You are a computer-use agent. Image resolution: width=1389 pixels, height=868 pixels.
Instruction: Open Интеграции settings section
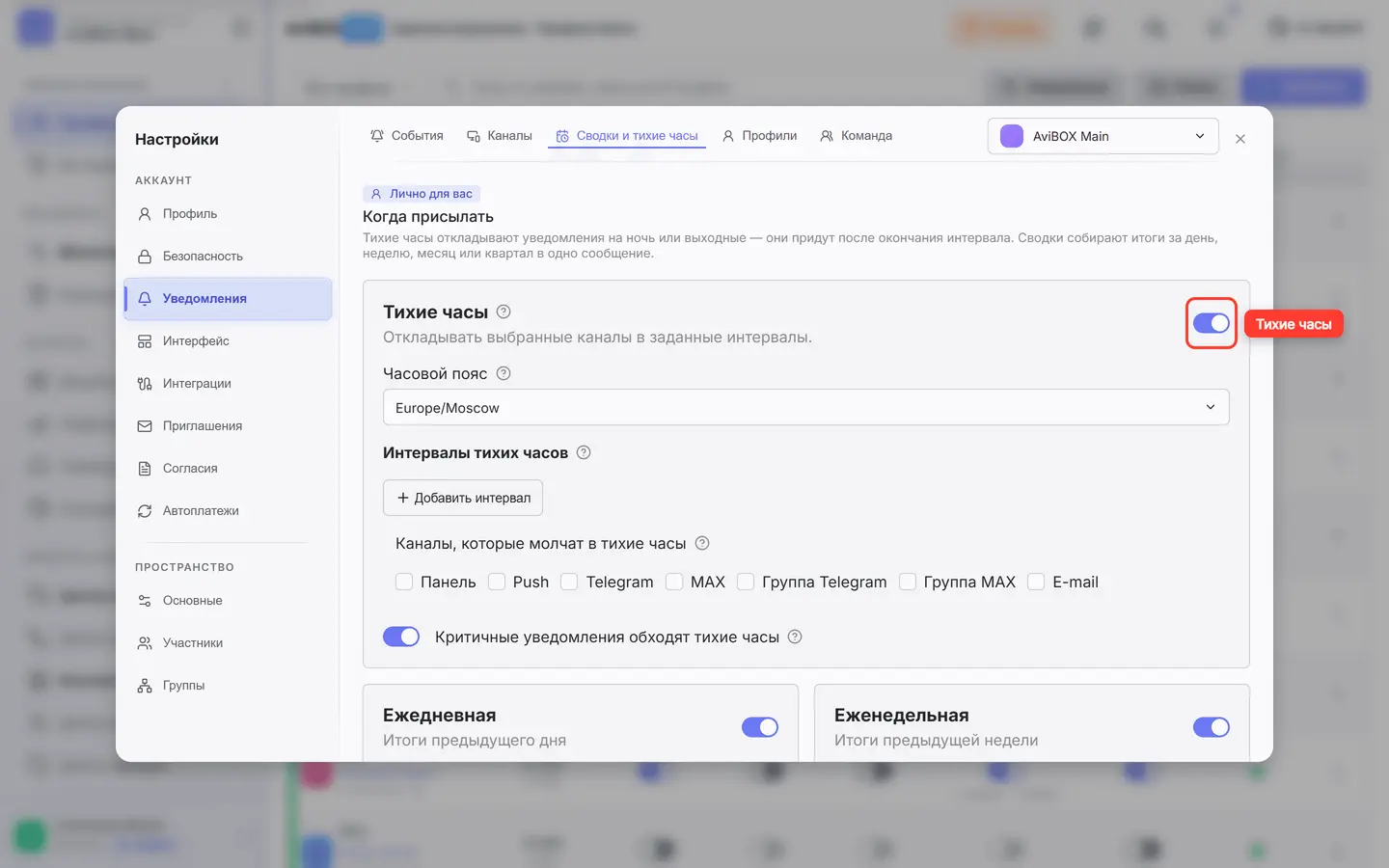[228, 384]
